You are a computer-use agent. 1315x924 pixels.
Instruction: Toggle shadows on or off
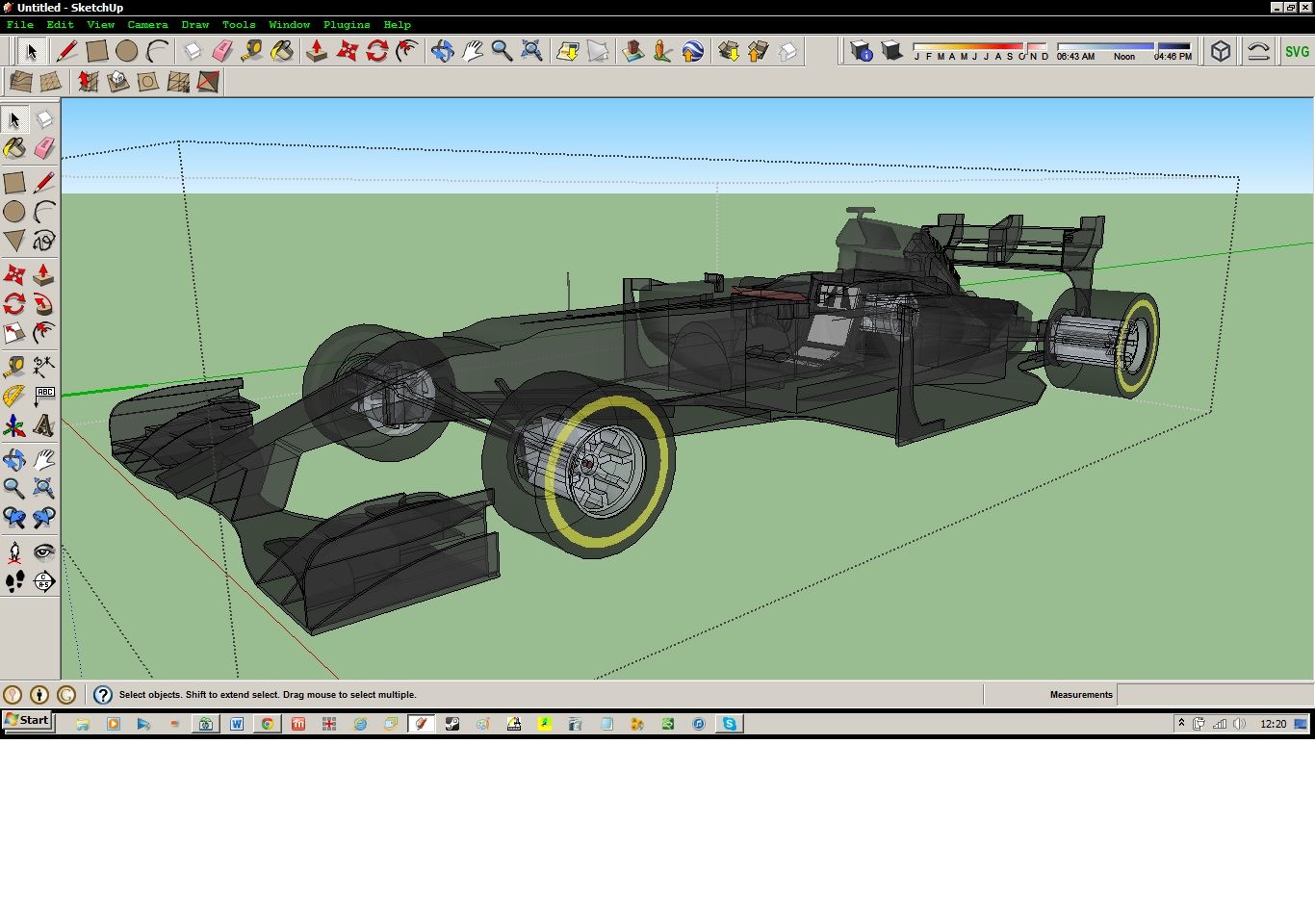point(892,51)
